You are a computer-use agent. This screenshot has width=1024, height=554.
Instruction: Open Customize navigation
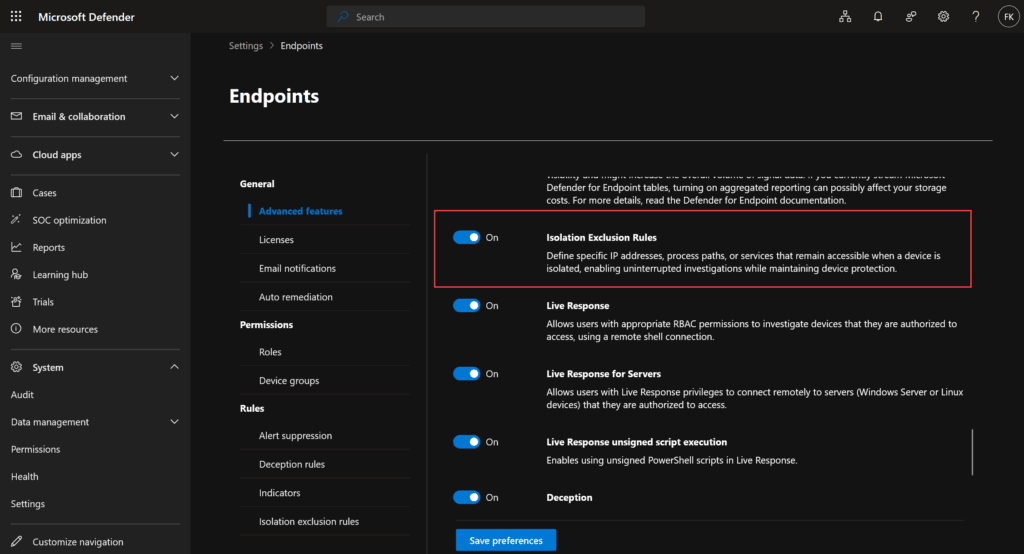pos(78,542)
